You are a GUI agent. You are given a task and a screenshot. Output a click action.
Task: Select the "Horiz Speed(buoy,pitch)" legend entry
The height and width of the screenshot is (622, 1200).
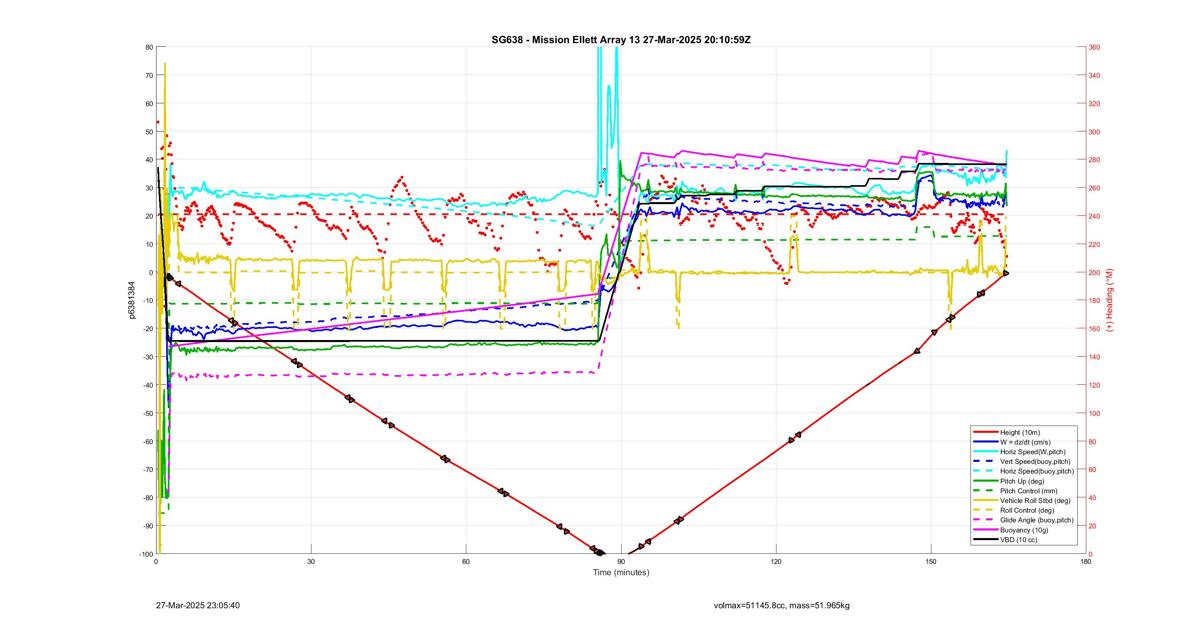point(1037,470)
